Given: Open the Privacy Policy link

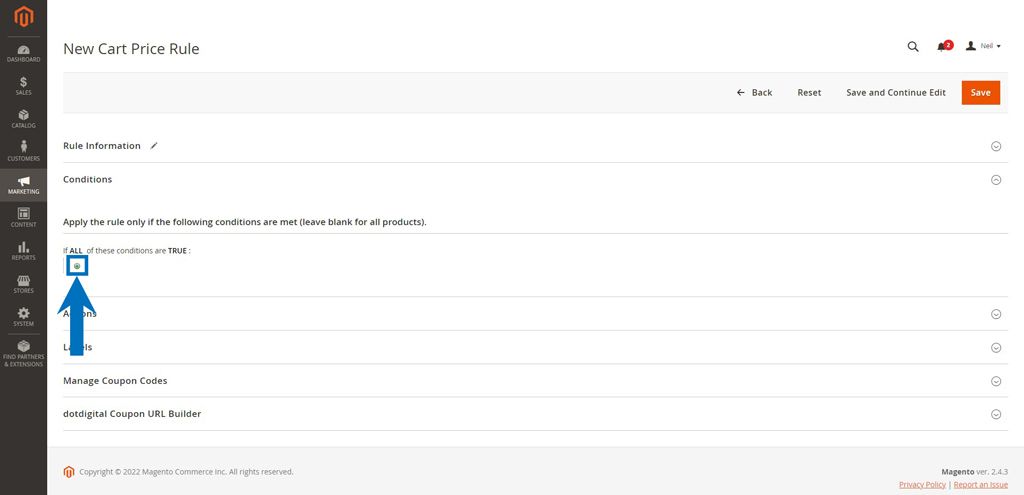Looking at the screenshot, I should [x=922, y=485].
